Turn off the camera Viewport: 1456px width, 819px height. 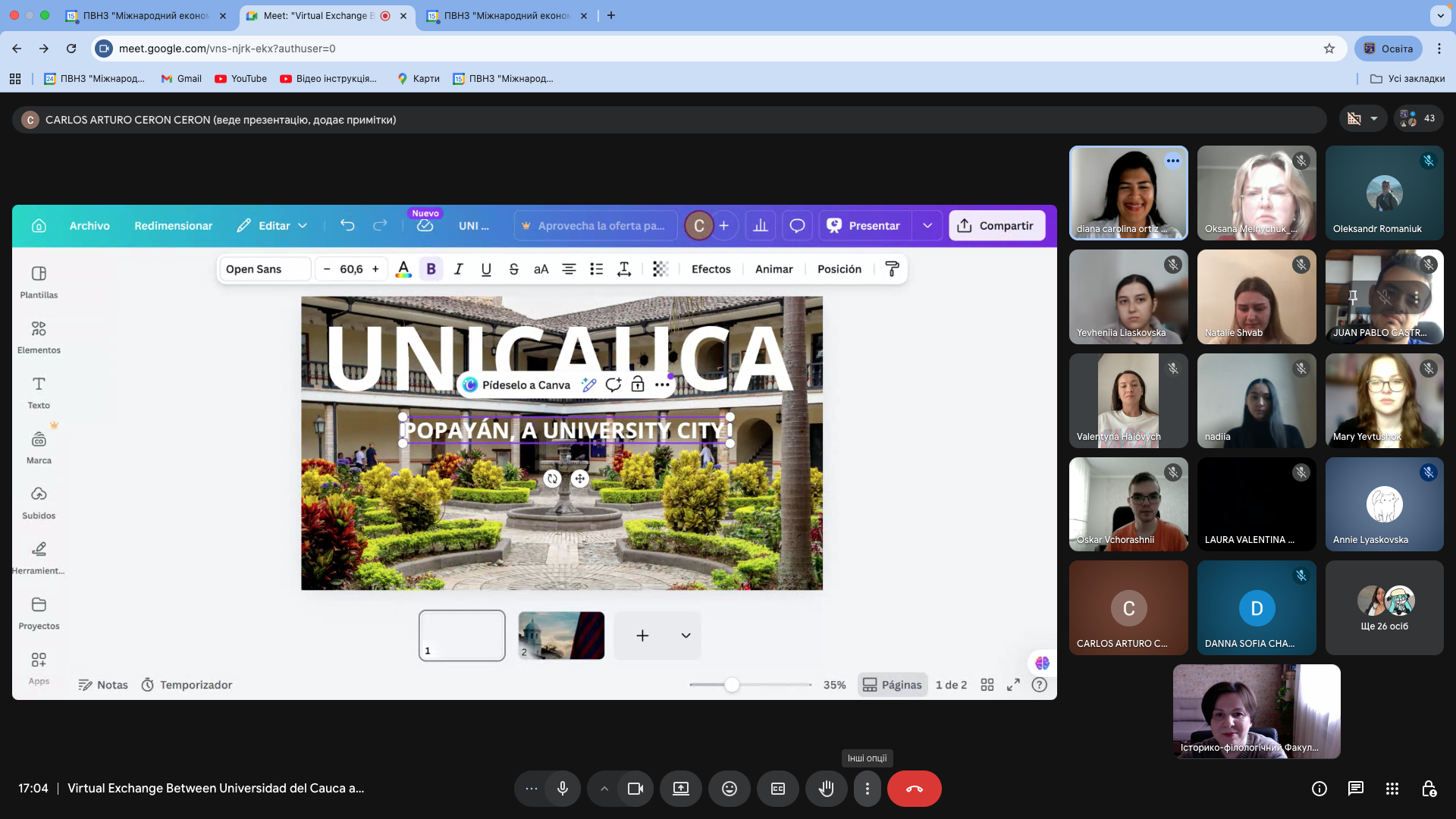[635, 789]
